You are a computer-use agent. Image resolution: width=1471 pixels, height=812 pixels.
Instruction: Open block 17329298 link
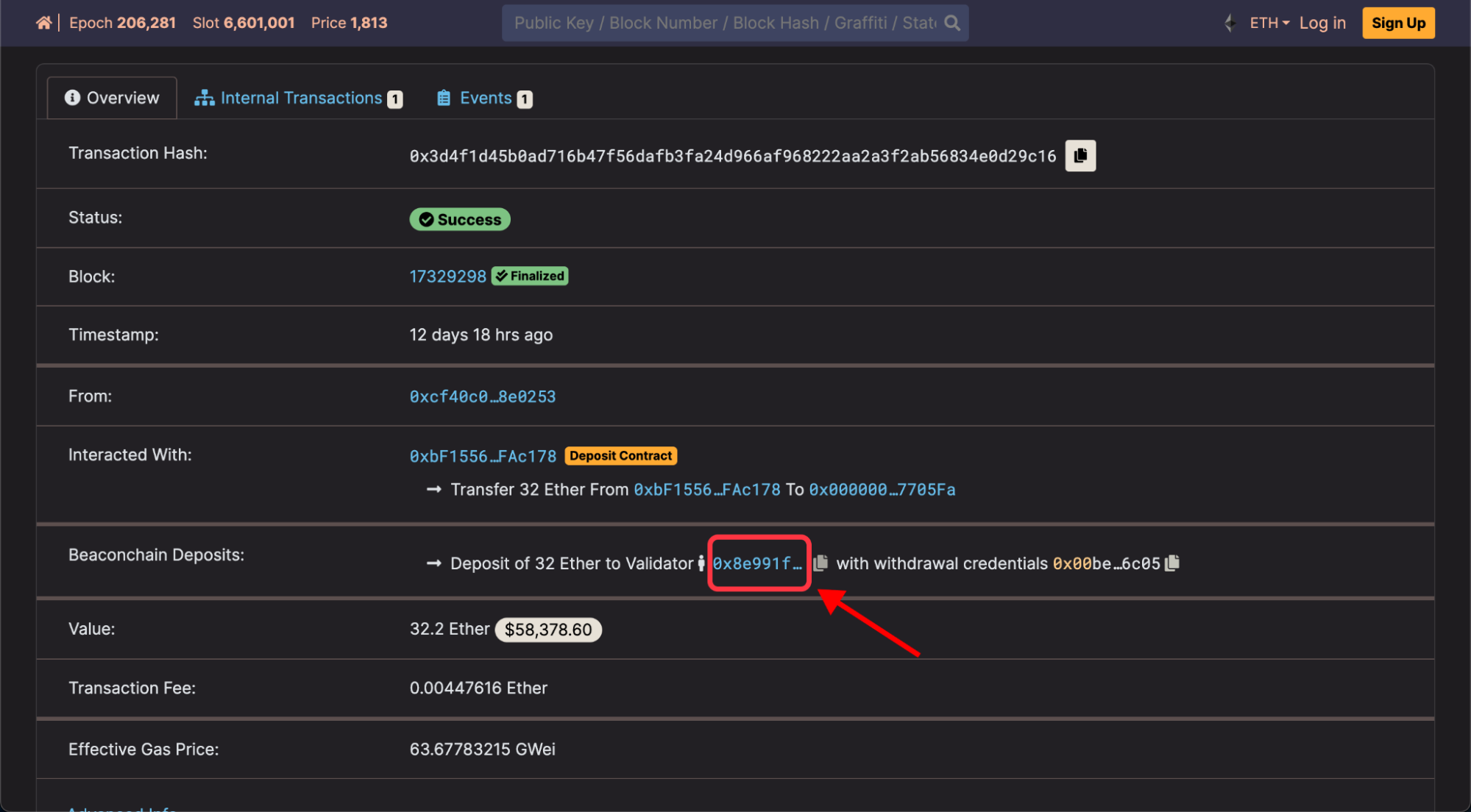tap(447, 277)
